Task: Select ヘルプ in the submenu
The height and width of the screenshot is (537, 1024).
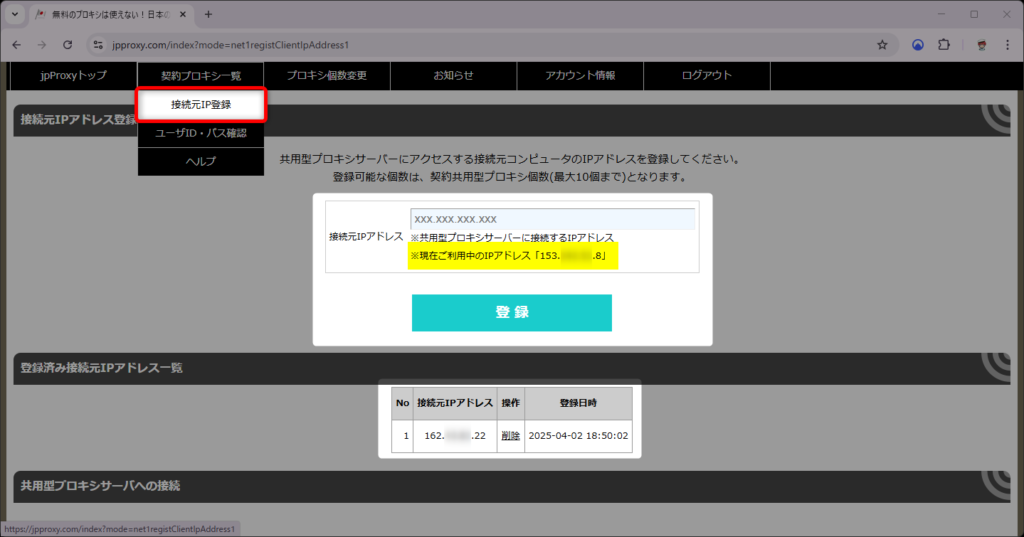Action: point(201,161)
